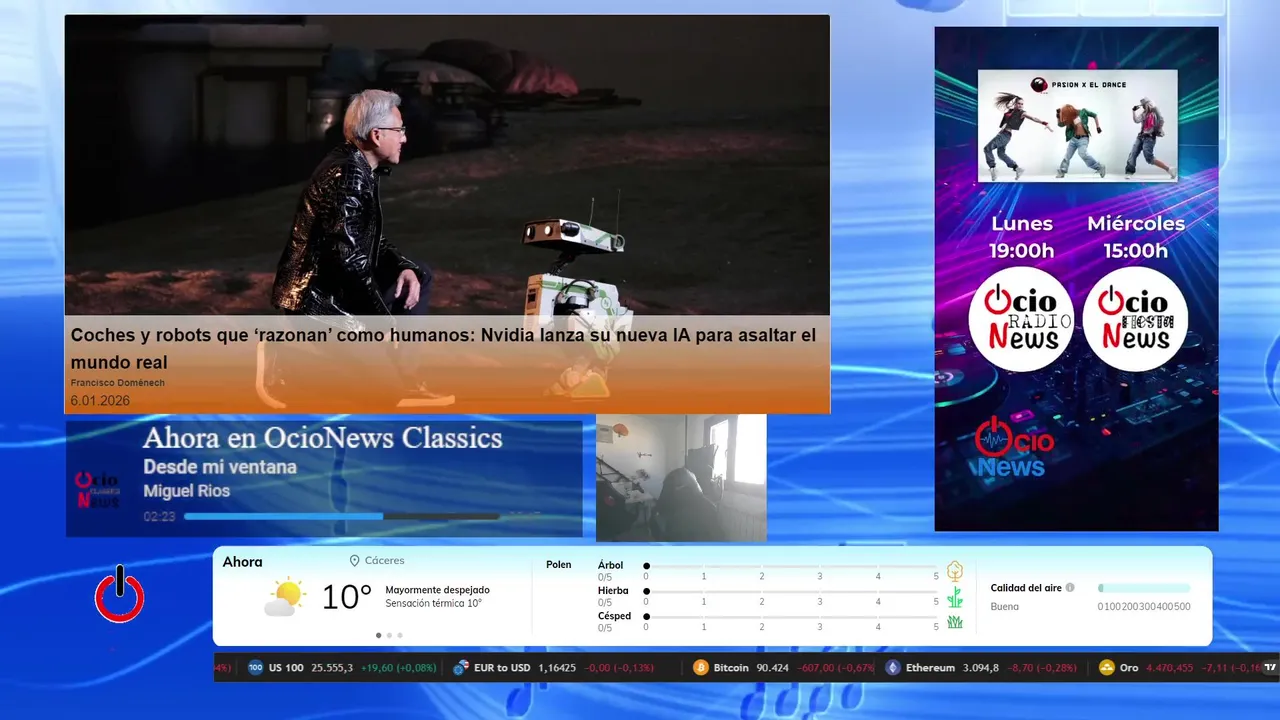Viewport: 1280px width, 720px height.
Task: Click the 'Buena' air quality status
Action: click(1005, 606)
